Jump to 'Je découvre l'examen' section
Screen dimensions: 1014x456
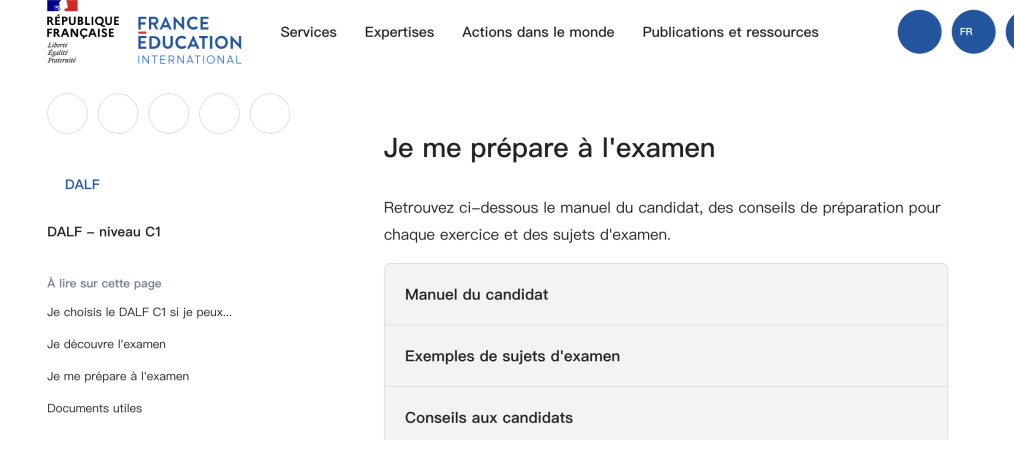[x=106, y=344]
